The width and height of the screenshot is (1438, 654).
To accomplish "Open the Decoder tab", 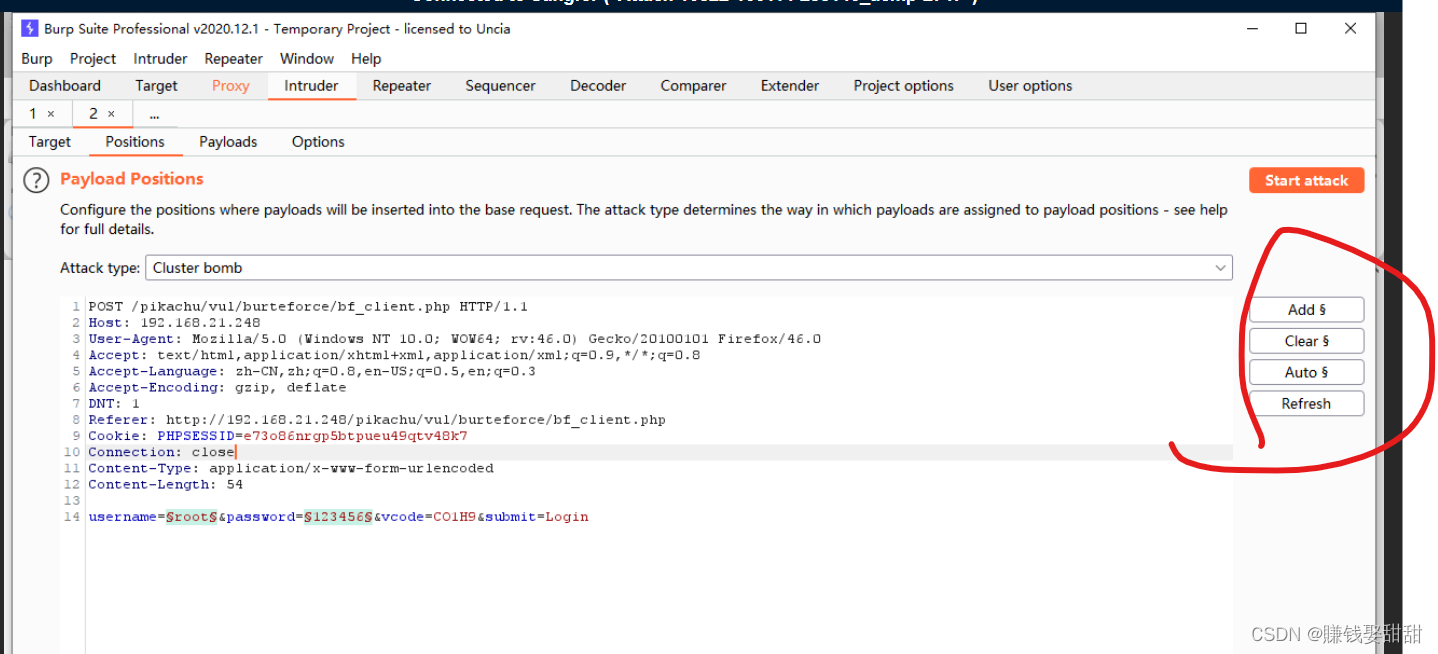I will tap(598, 86).
